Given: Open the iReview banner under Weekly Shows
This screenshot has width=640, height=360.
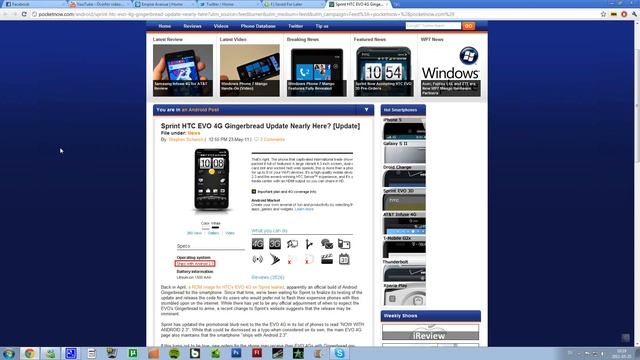Looking at the screenshot, I should point(431,332).
